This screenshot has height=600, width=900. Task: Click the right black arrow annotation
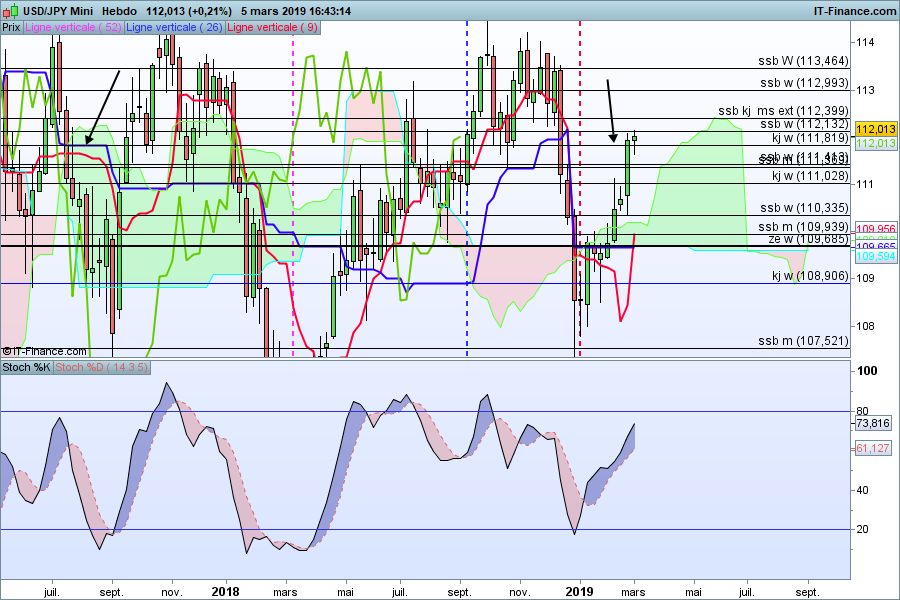coord(611,110)
